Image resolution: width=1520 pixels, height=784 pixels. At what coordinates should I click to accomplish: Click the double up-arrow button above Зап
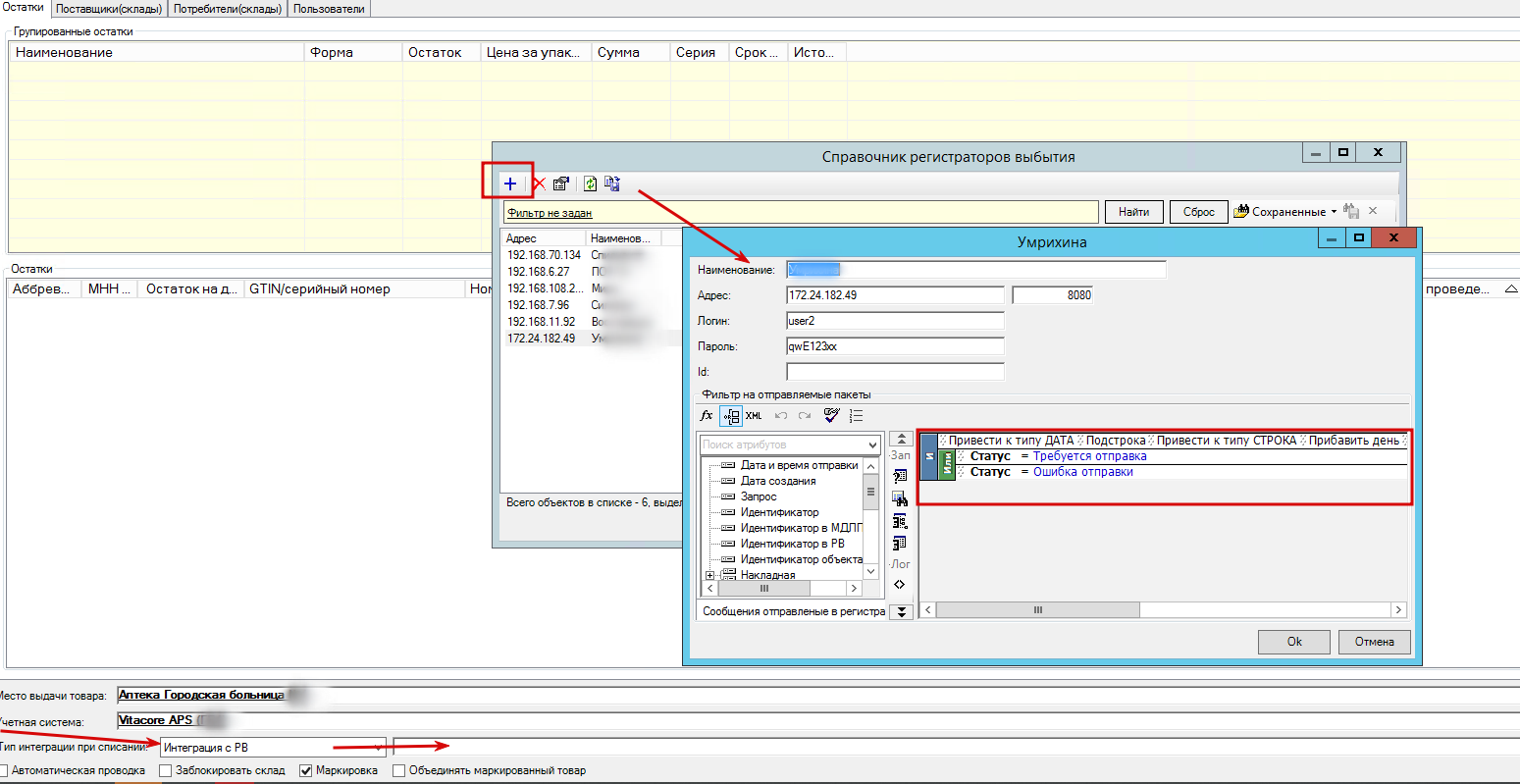point(901,439)
